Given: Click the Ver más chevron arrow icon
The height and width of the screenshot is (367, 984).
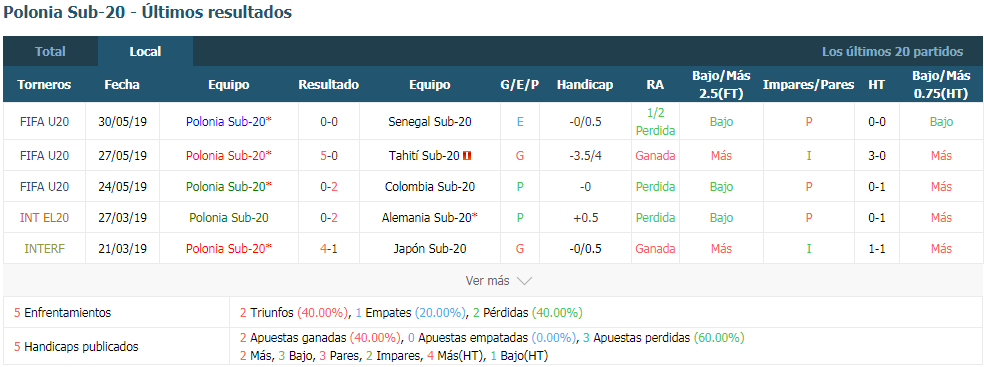Looking at the screenshot, I should click(524, 281).
